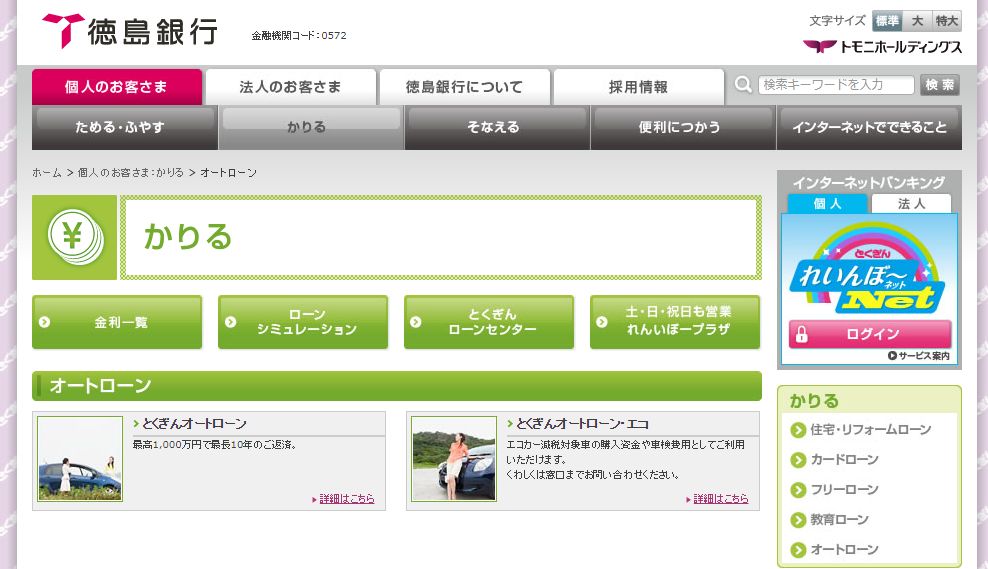Click the 検索 search button
Viewport: 988px width, 569px height.
tap(939, 84)
